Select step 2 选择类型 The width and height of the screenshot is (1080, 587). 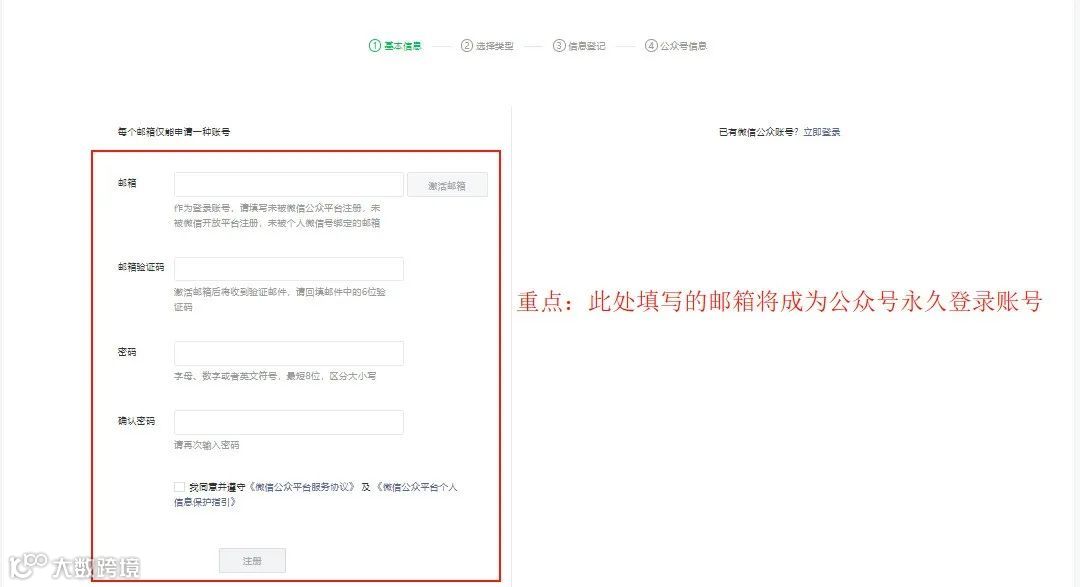487,45
